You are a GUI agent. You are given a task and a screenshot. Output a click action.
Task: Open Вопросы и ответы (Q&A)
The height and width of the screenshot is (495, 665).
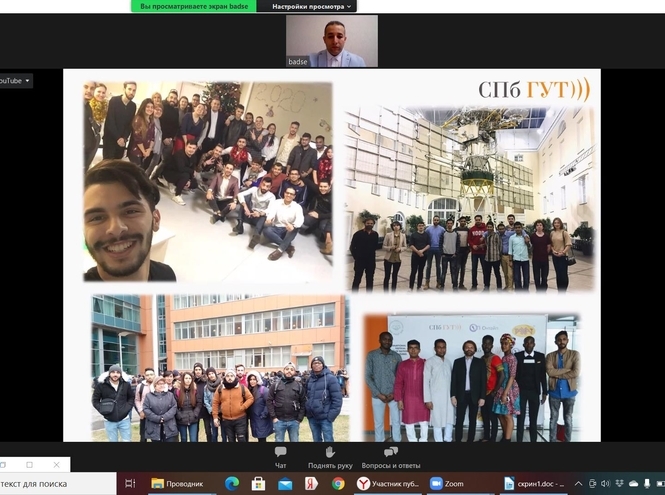click(x=390, y=457)
